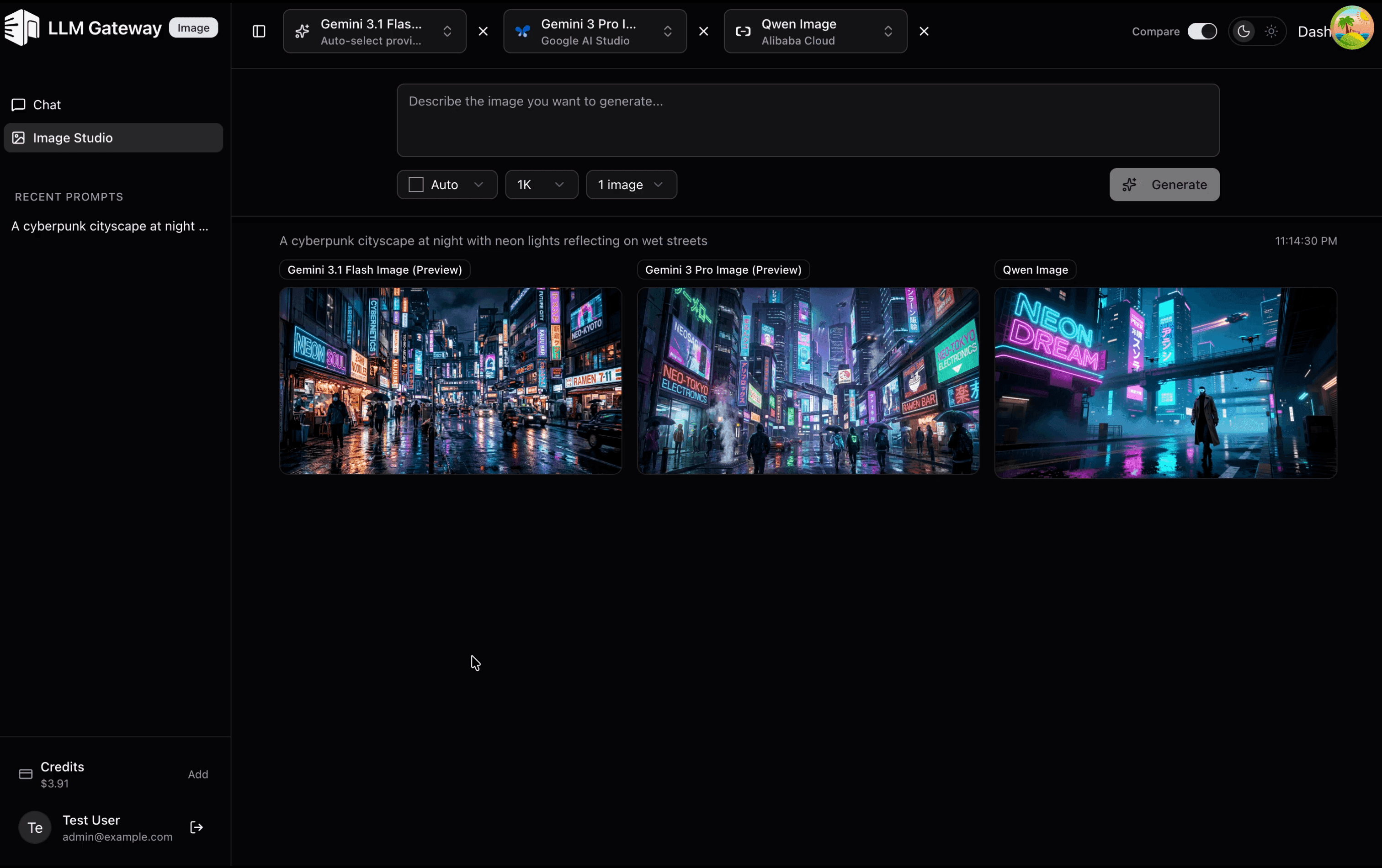Switch to dark mode moon icon
Image resolution: width=1382 pixels, height=868 pixels.
click(x=1243, y=32)
